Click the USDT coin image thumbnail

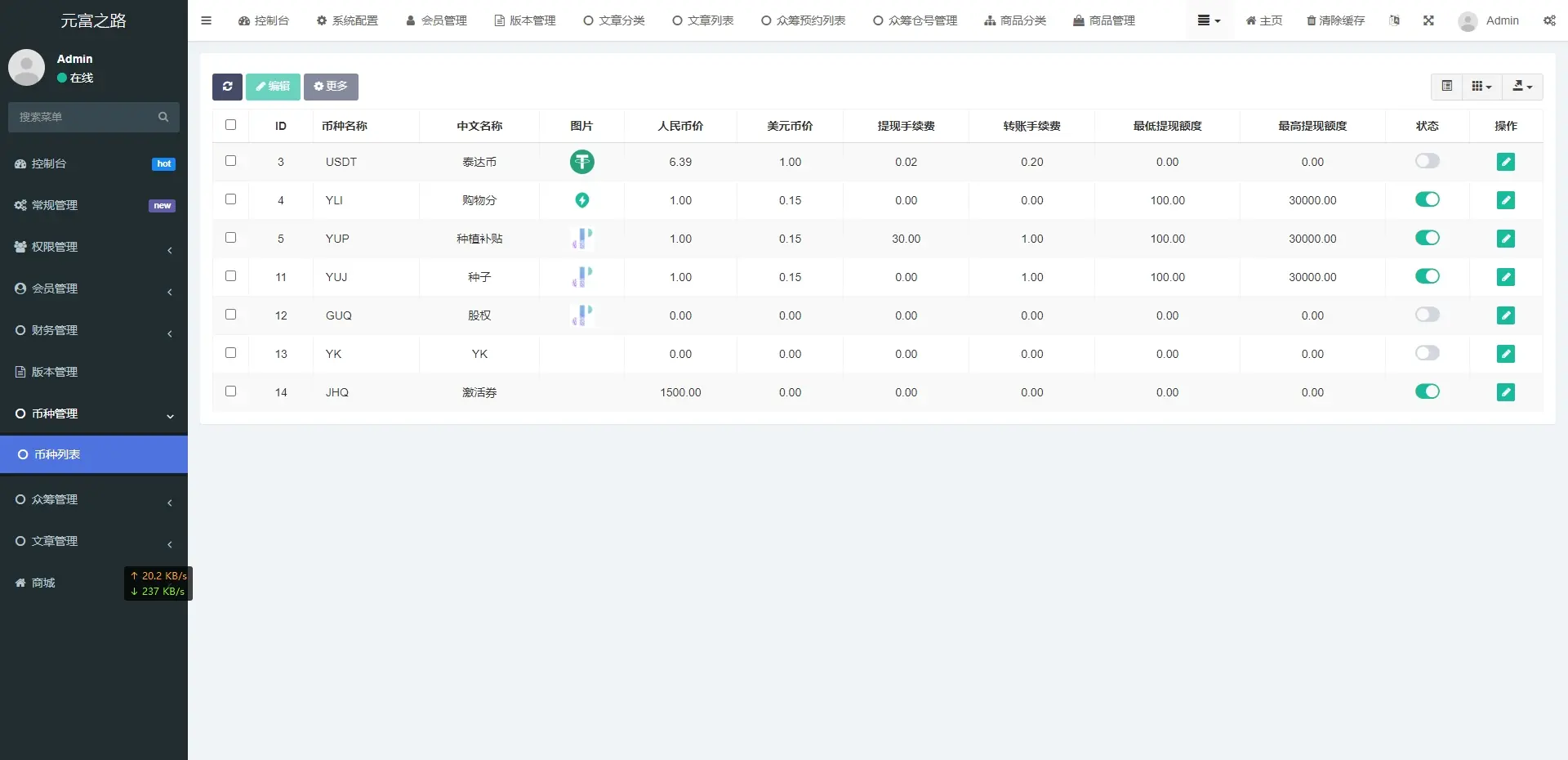[581, 162]
